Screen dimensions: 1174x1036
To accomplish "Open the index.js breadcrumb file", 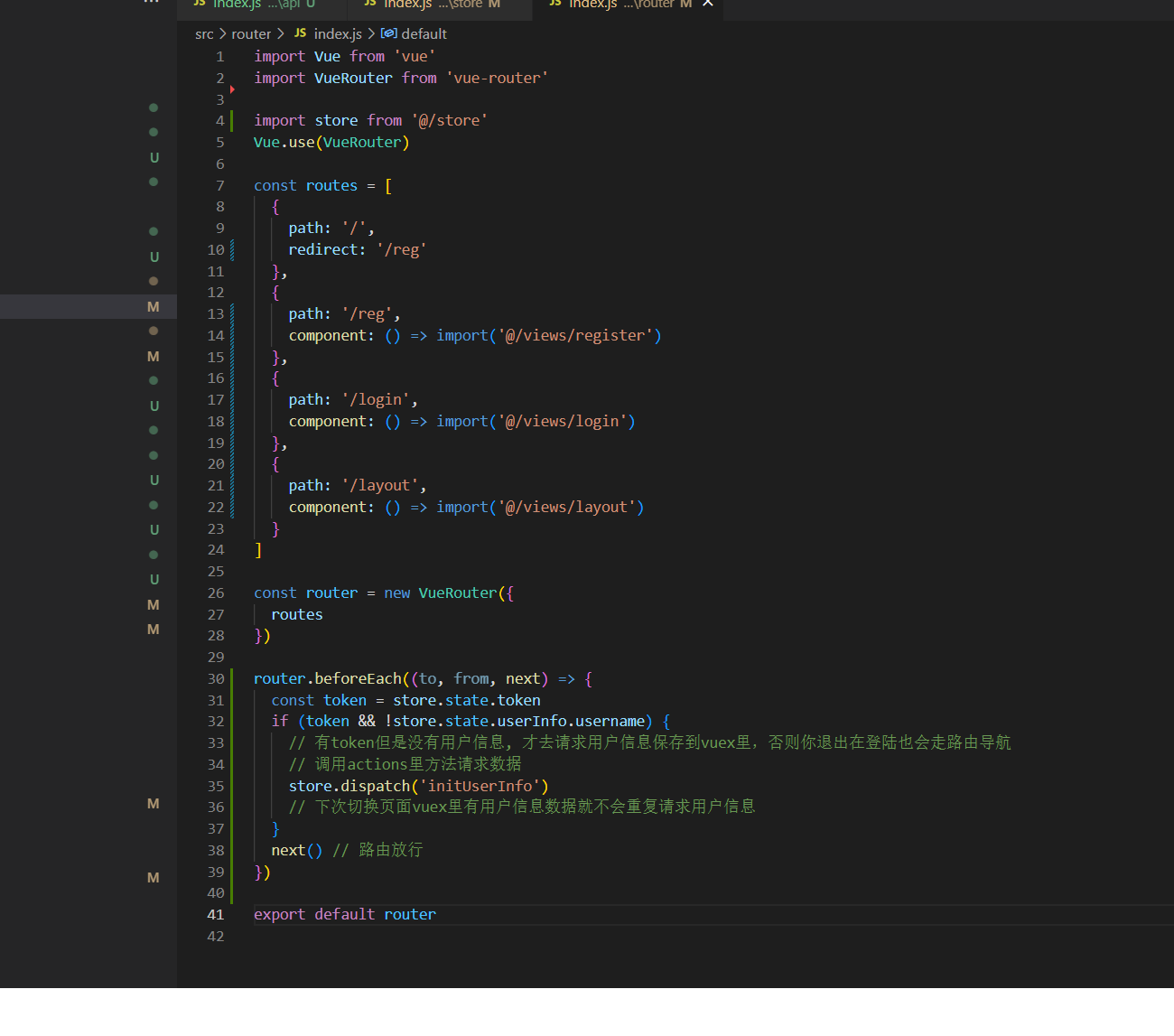I will pyautogui.click(x=338, y=34).
